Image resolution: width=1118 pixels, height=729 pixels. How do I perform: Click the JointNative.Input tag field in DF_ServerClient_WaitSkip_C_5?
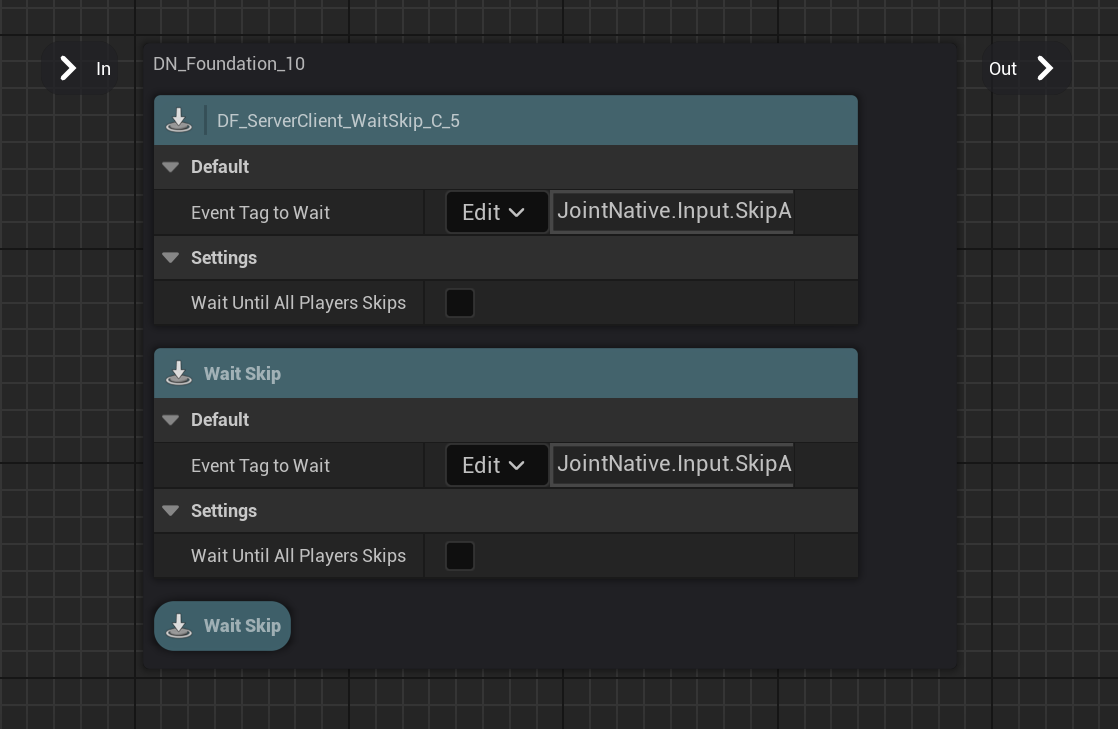[673, 212]
